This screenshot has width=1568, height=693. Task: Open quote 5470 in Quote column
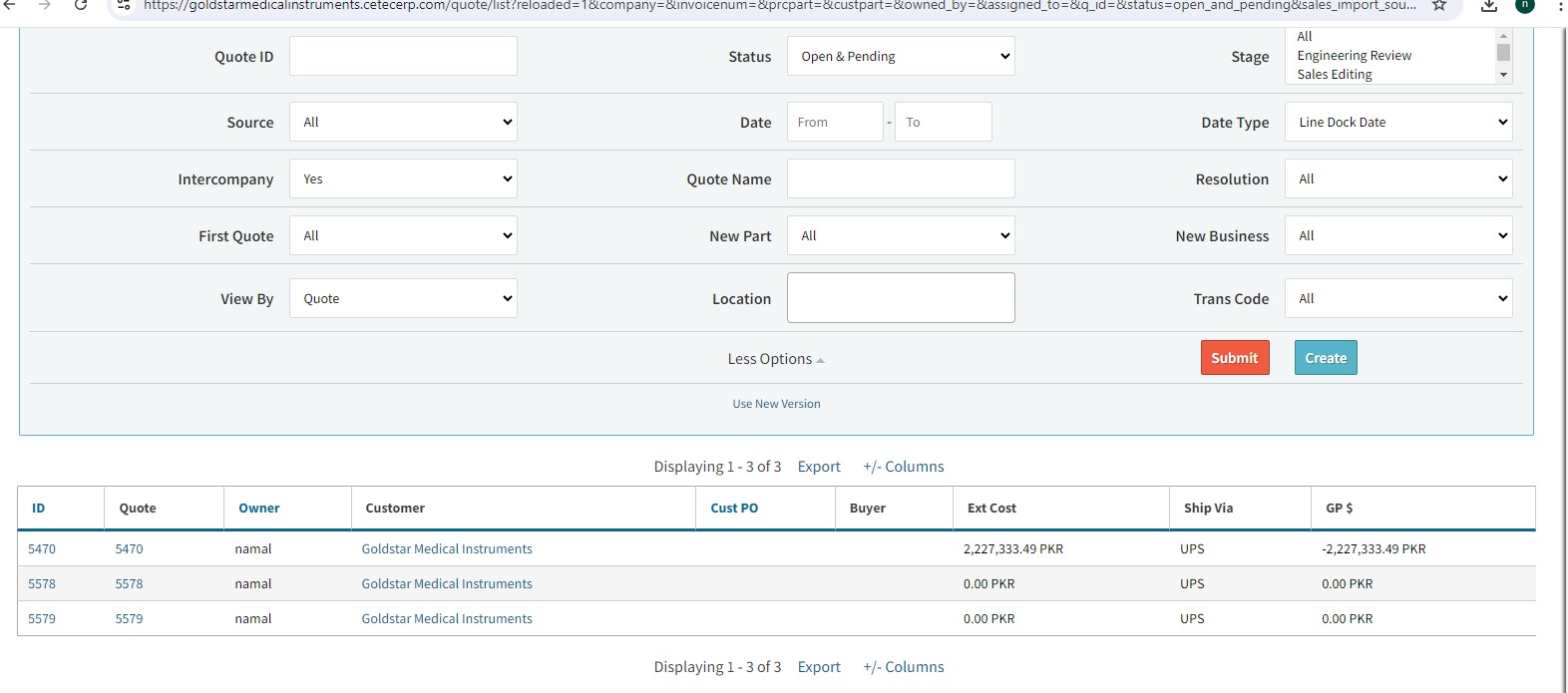pyautogui.click(x=129, y=548)
